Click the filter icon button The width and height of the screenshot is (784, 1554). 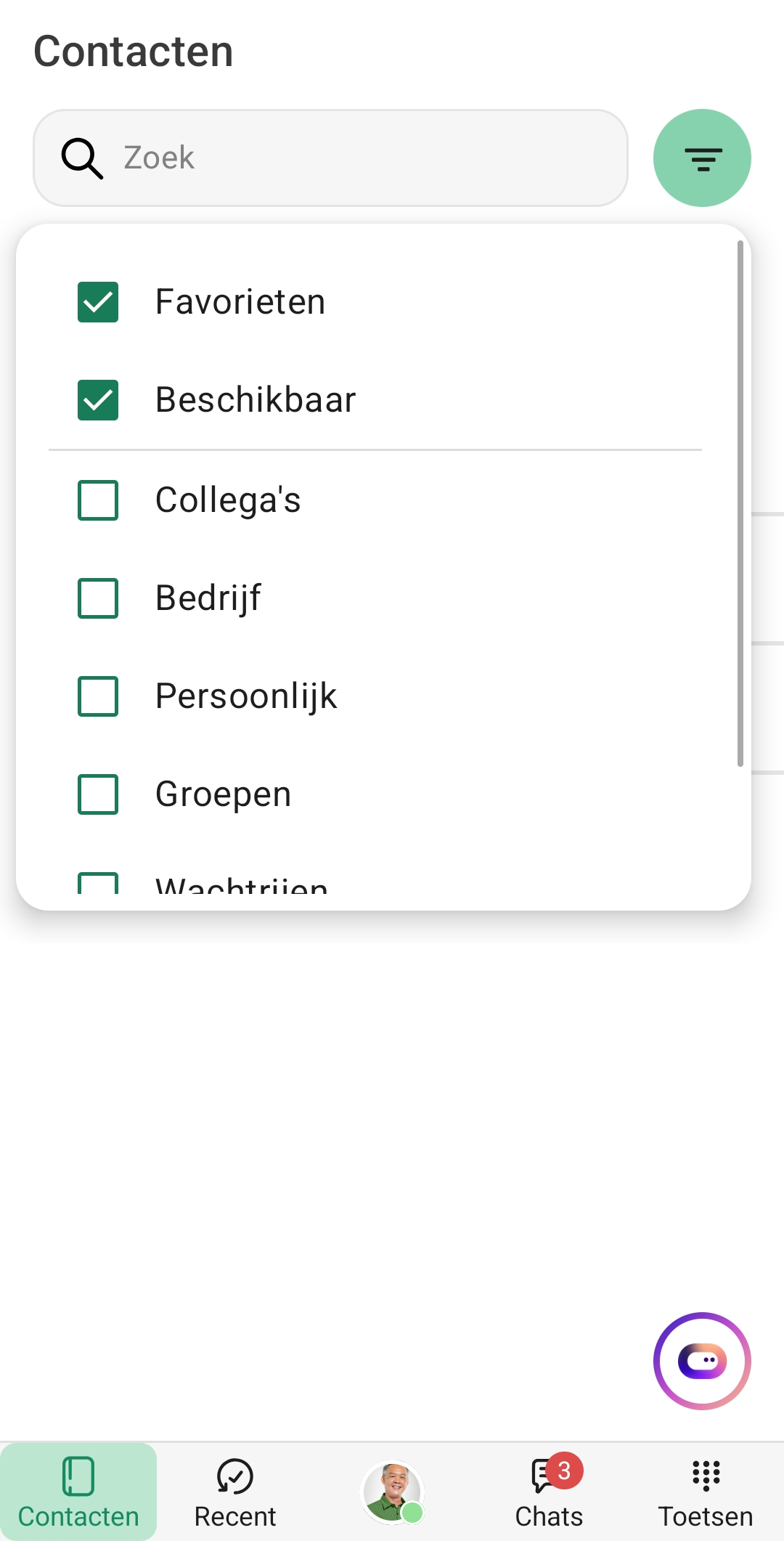point(702,158)
